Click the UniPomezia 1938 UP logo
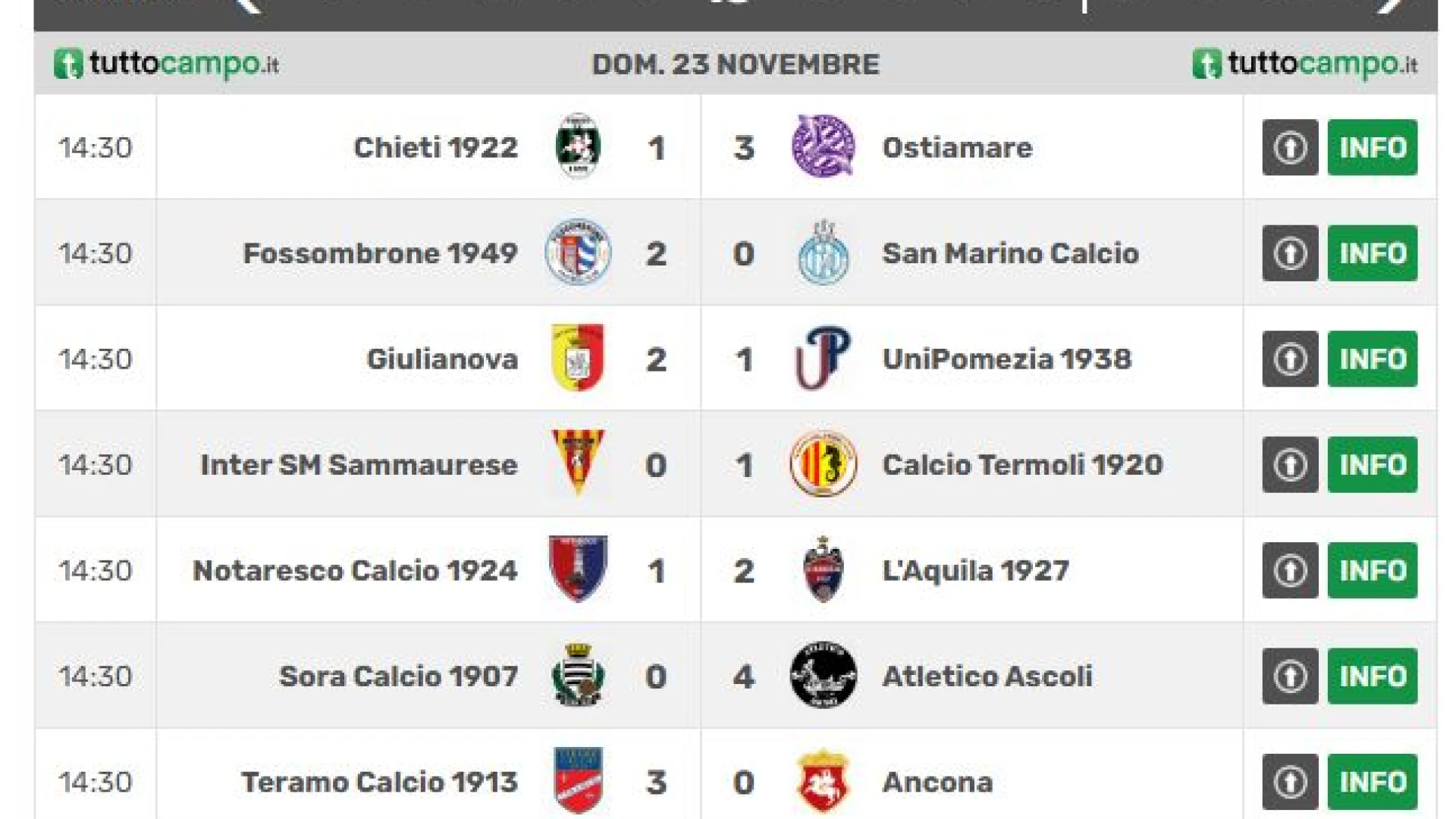1456x819 pixels. click(x=823, y=358)
